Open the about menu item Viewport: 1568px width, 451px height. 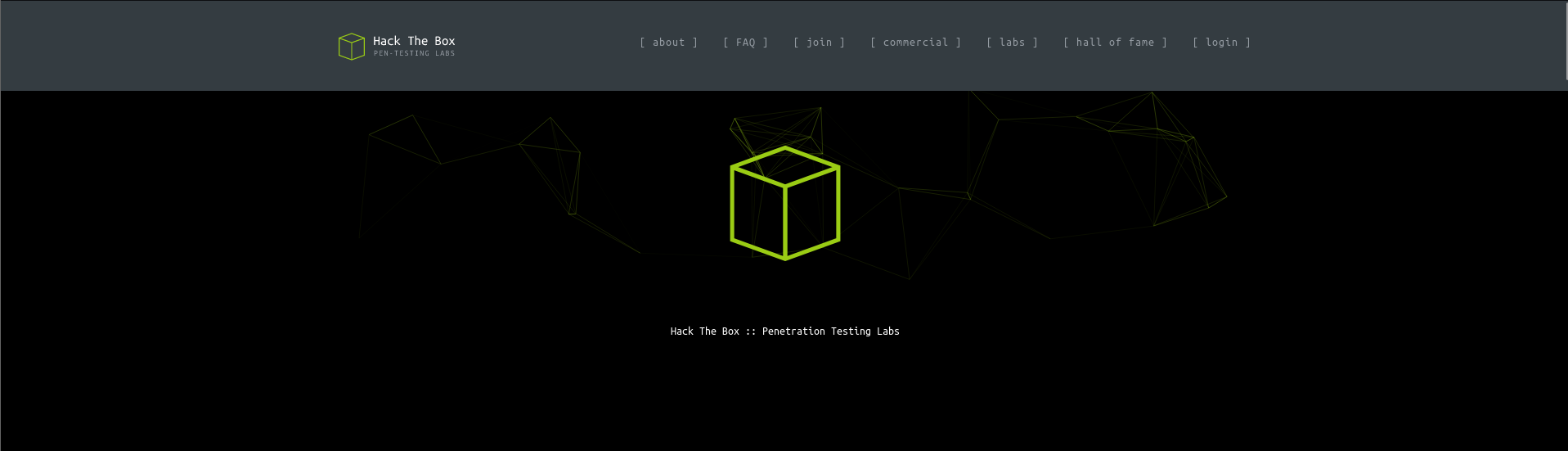669,43
